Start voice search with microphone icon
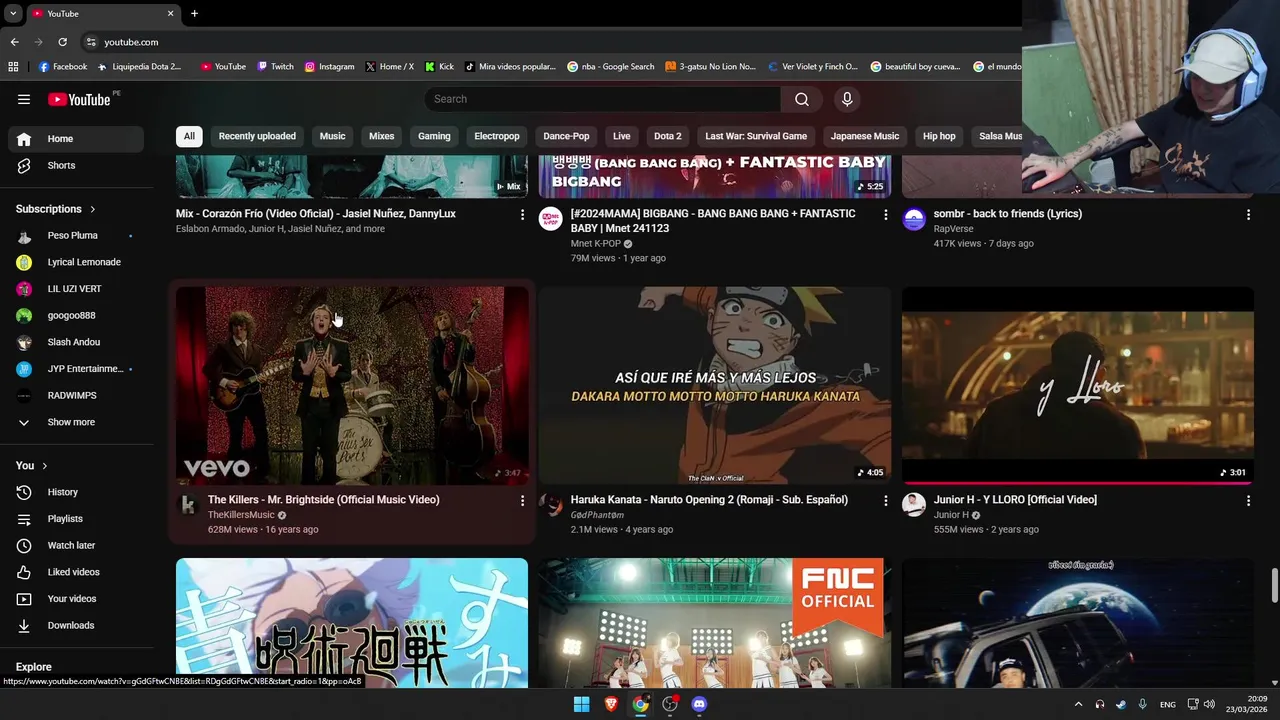The image size is (1280, 720). coord(847,99)
